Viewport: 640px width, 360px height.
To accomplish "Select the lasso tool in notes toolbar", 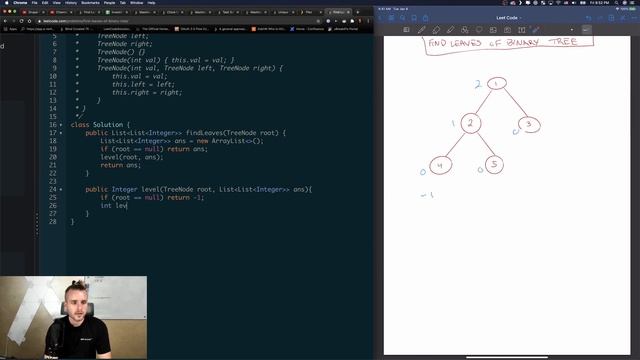I will (479, 30).
